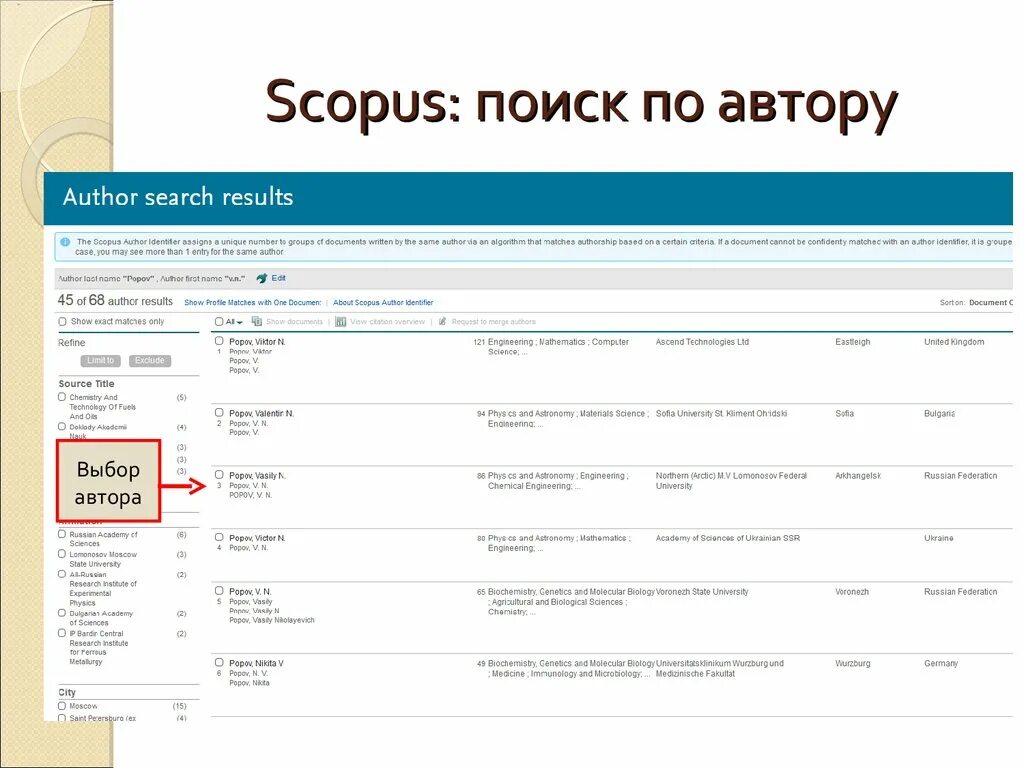Screen dimensions: 1024x768
Task: Open author profile Popov, Victor N.
Action: [x=257, y=538]
